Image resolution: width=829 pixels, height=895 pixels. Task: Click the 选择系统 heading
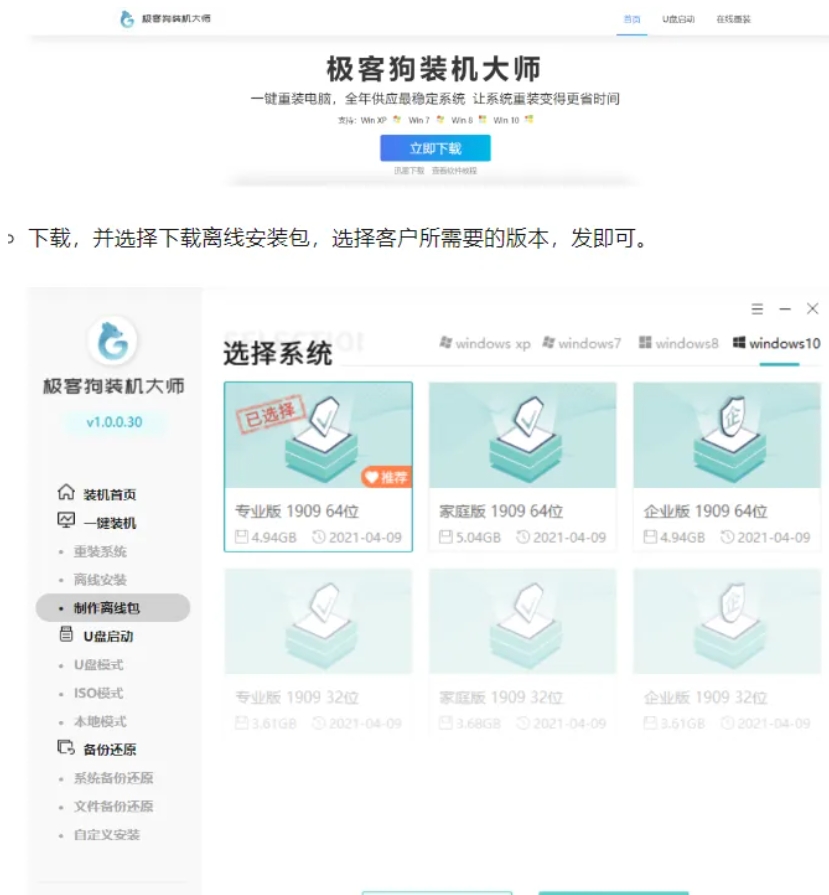277,353
